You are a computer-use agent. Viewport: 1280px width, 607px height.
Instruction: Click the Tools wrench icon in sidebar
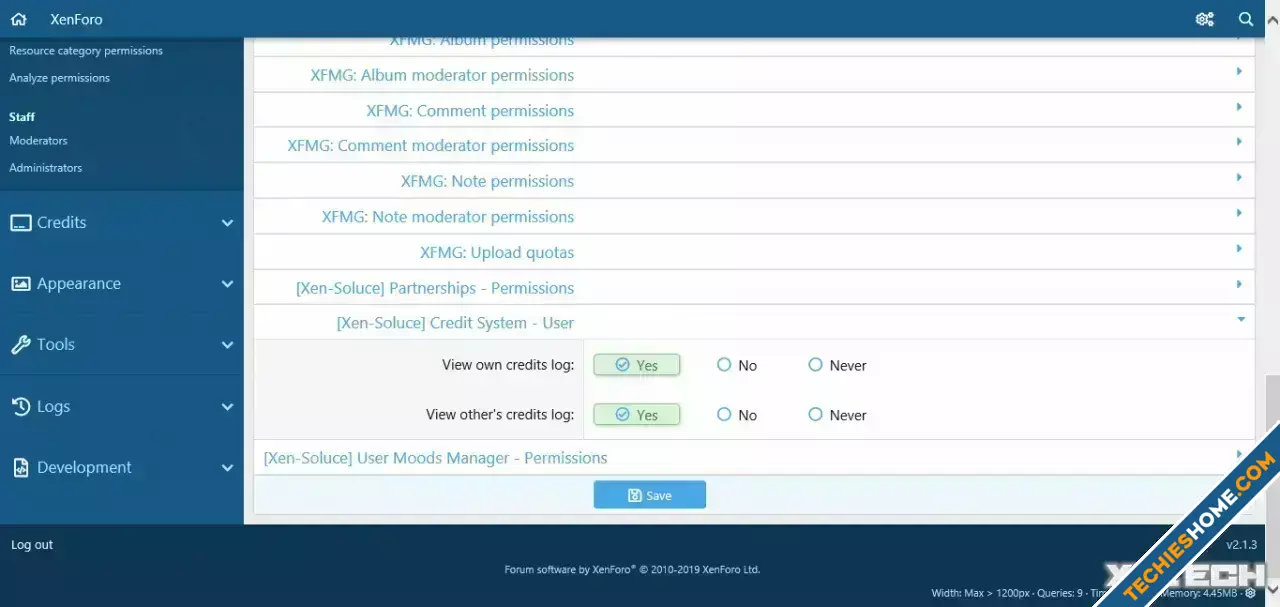pyautogui.click(x=21, y=345)
